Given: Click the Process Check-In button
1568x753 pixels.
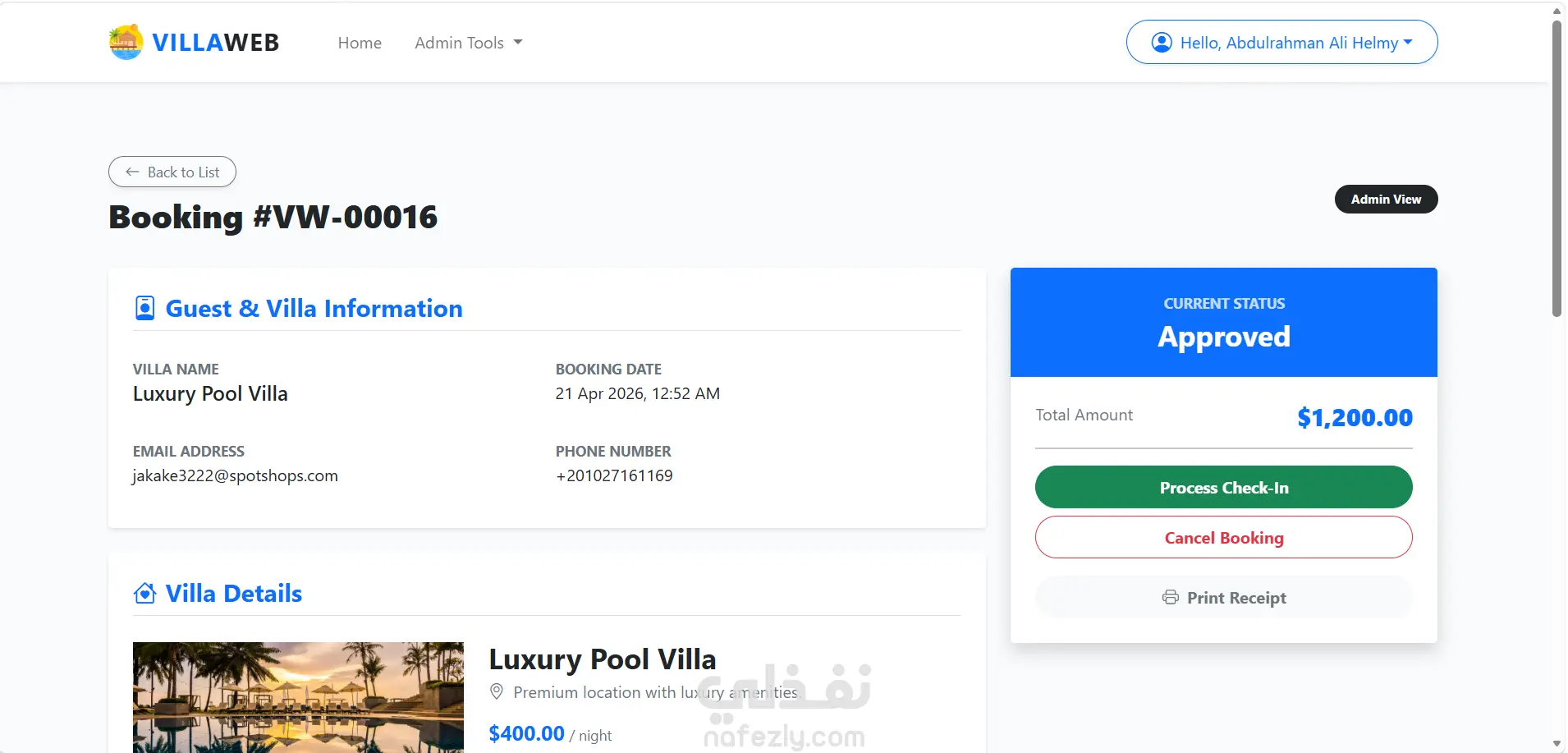Looking at the screenshot, I should point(1223,487).
